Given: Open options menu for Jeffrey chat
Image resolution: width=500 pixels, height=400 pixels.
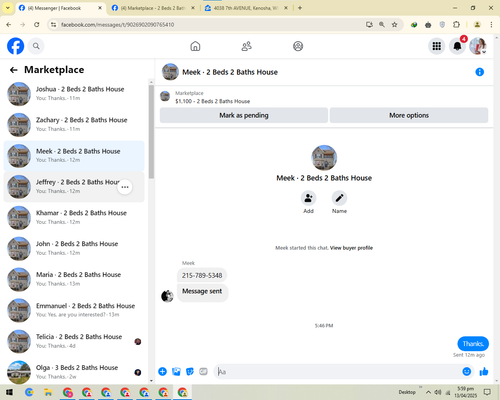Looking at the screenshot, I should coord(125,187).
